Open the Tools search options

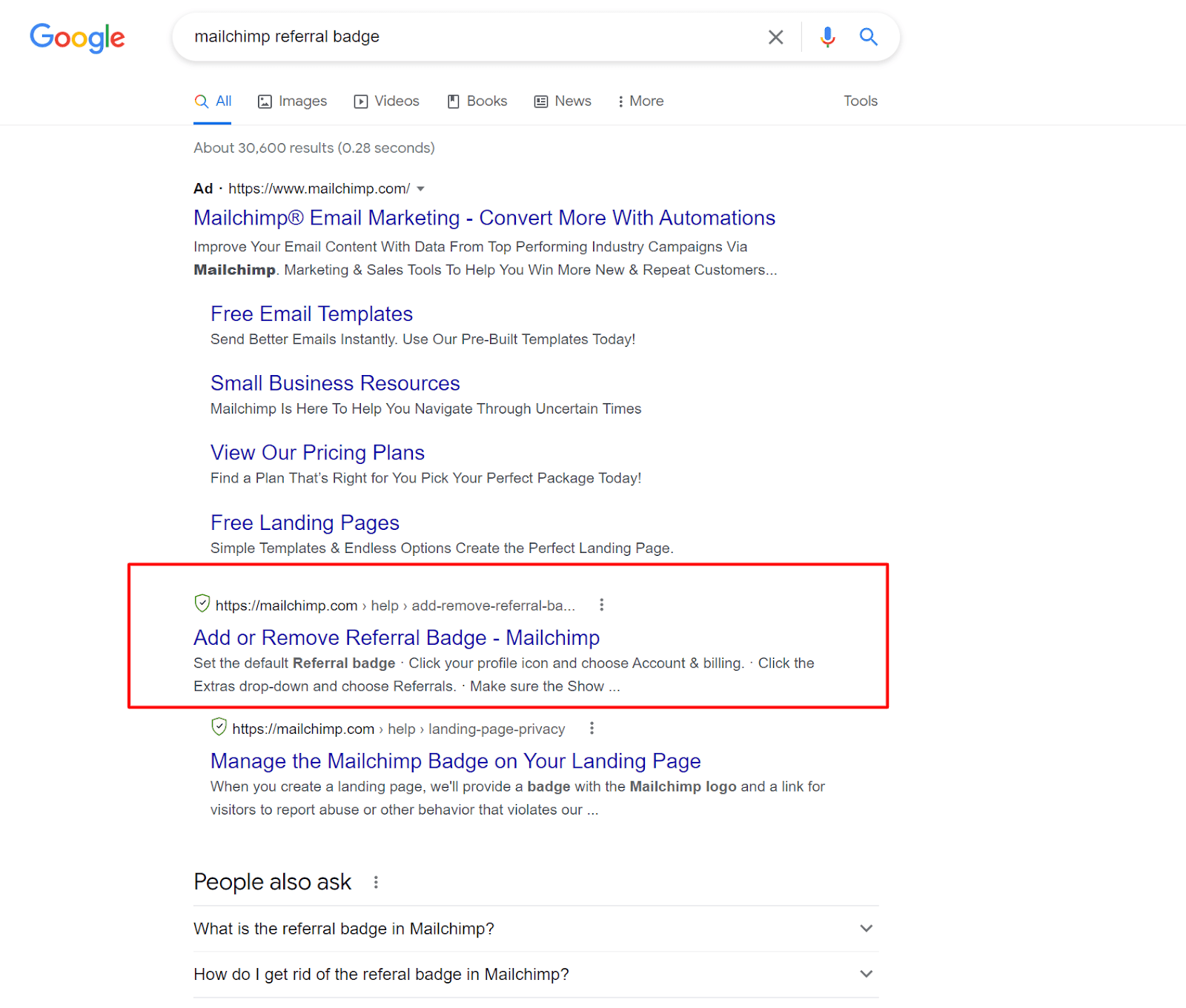pyautogui.click(x=860, y=102)
